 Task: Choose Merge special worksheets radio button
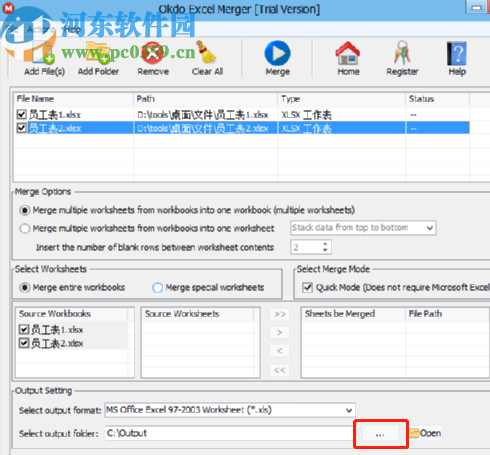point(157,287)
